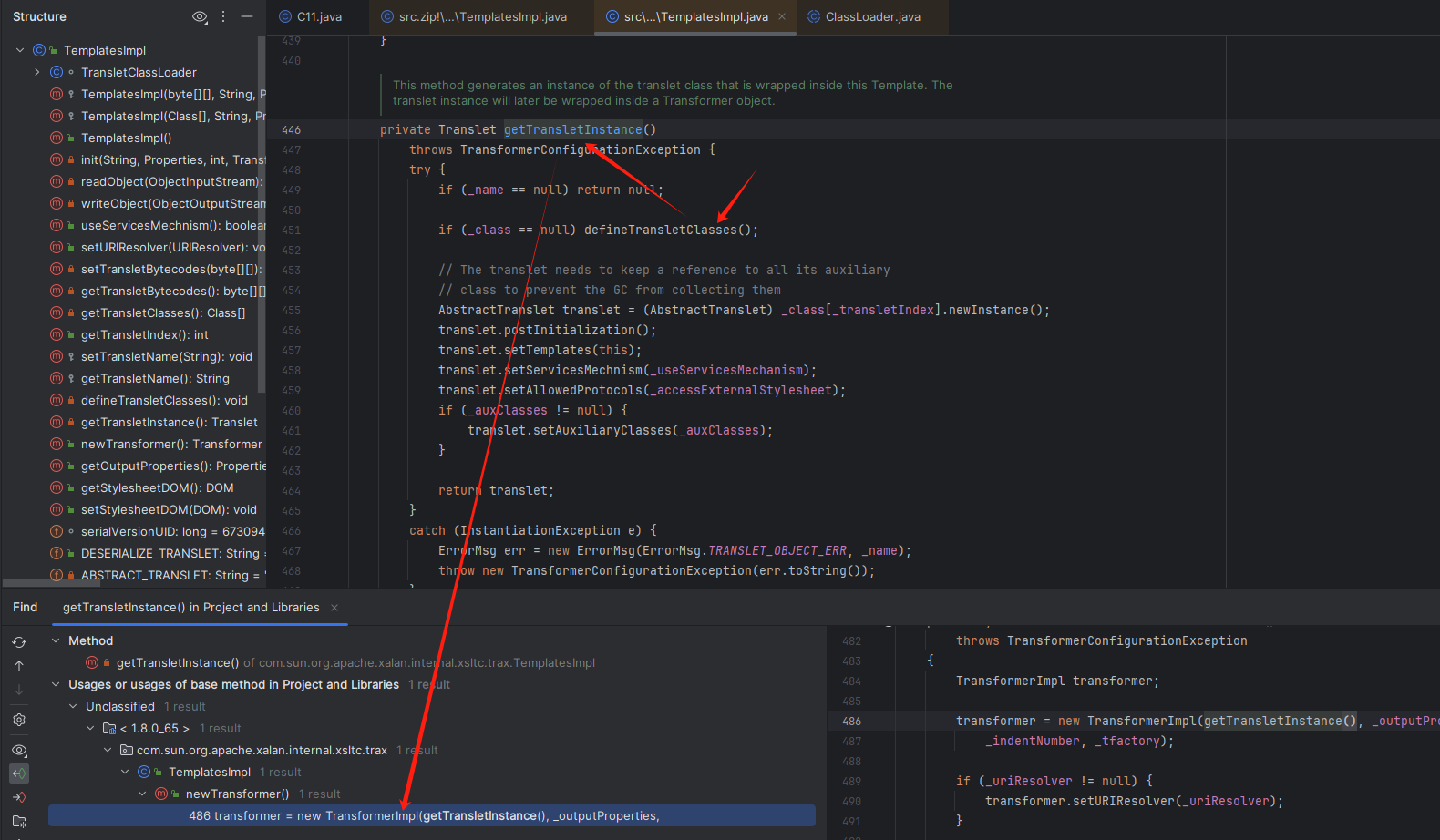This screenshot has height=840, width=1440.
Task: Click the method icon of writeObject(ObjectOutputStream)
Action: [57, 203]
